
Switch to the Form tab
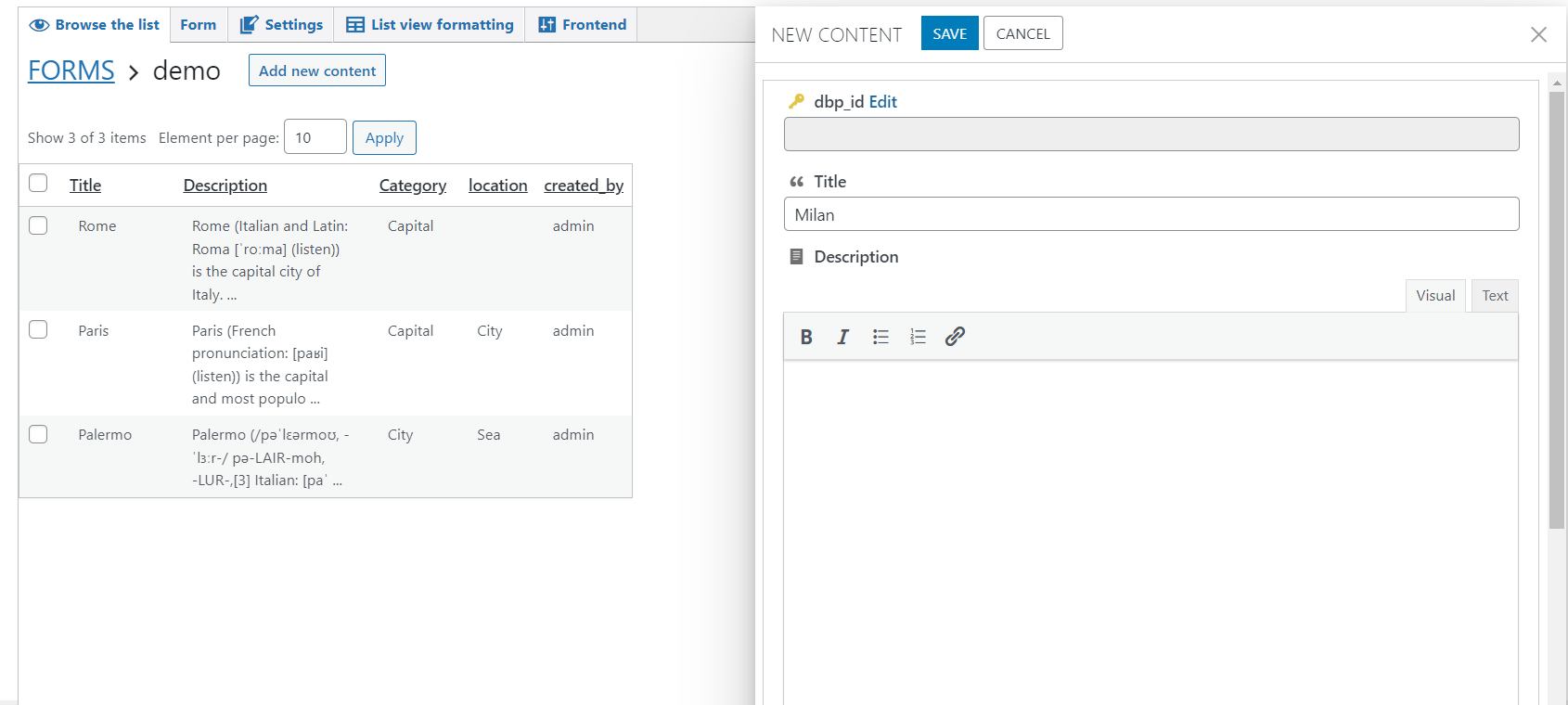(x=199, y=25)
